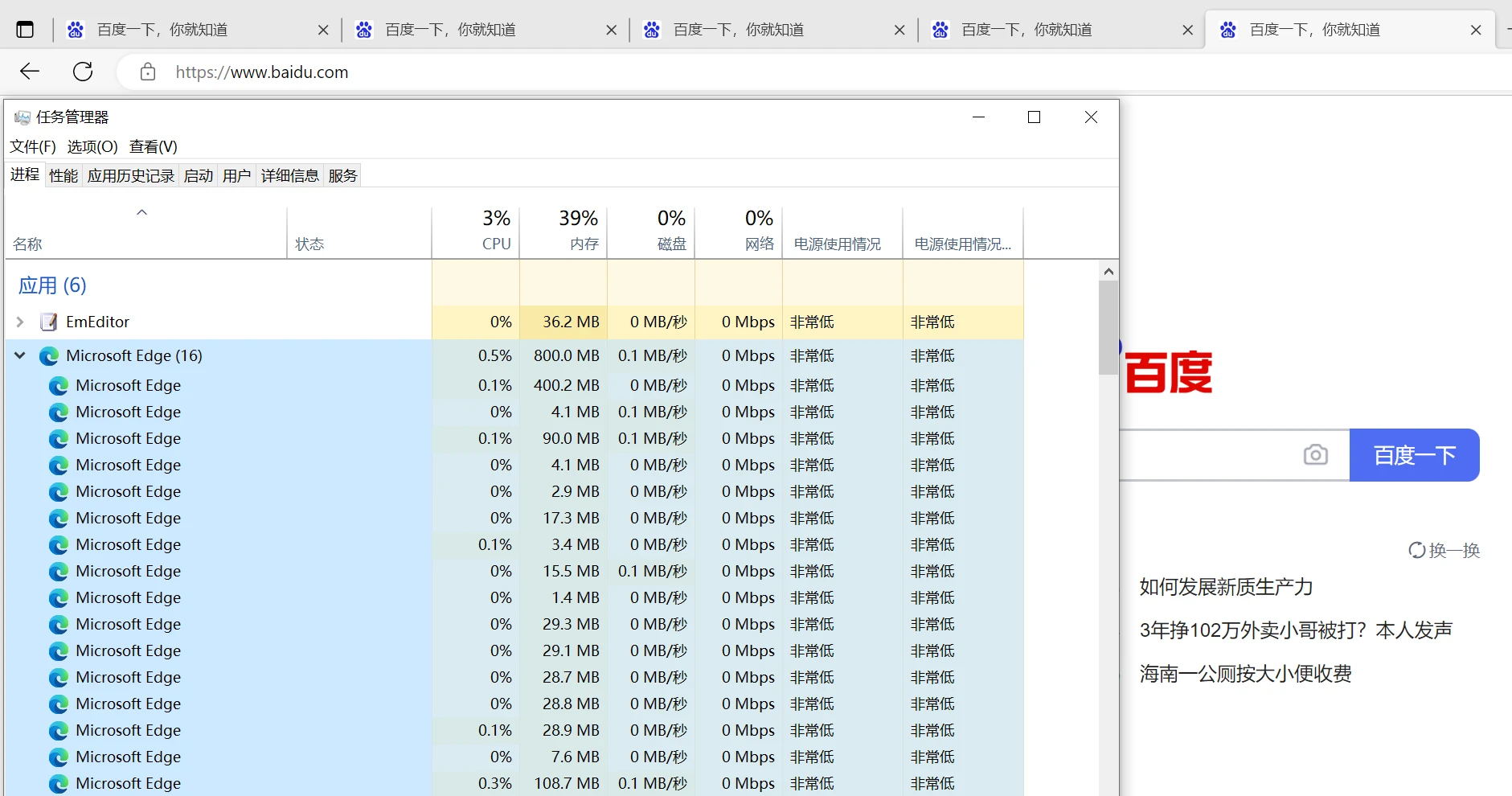Select Edge subprocess using 108.7 MB
The height and width of the screenshot is (796, 1512).
coord(514,783)
